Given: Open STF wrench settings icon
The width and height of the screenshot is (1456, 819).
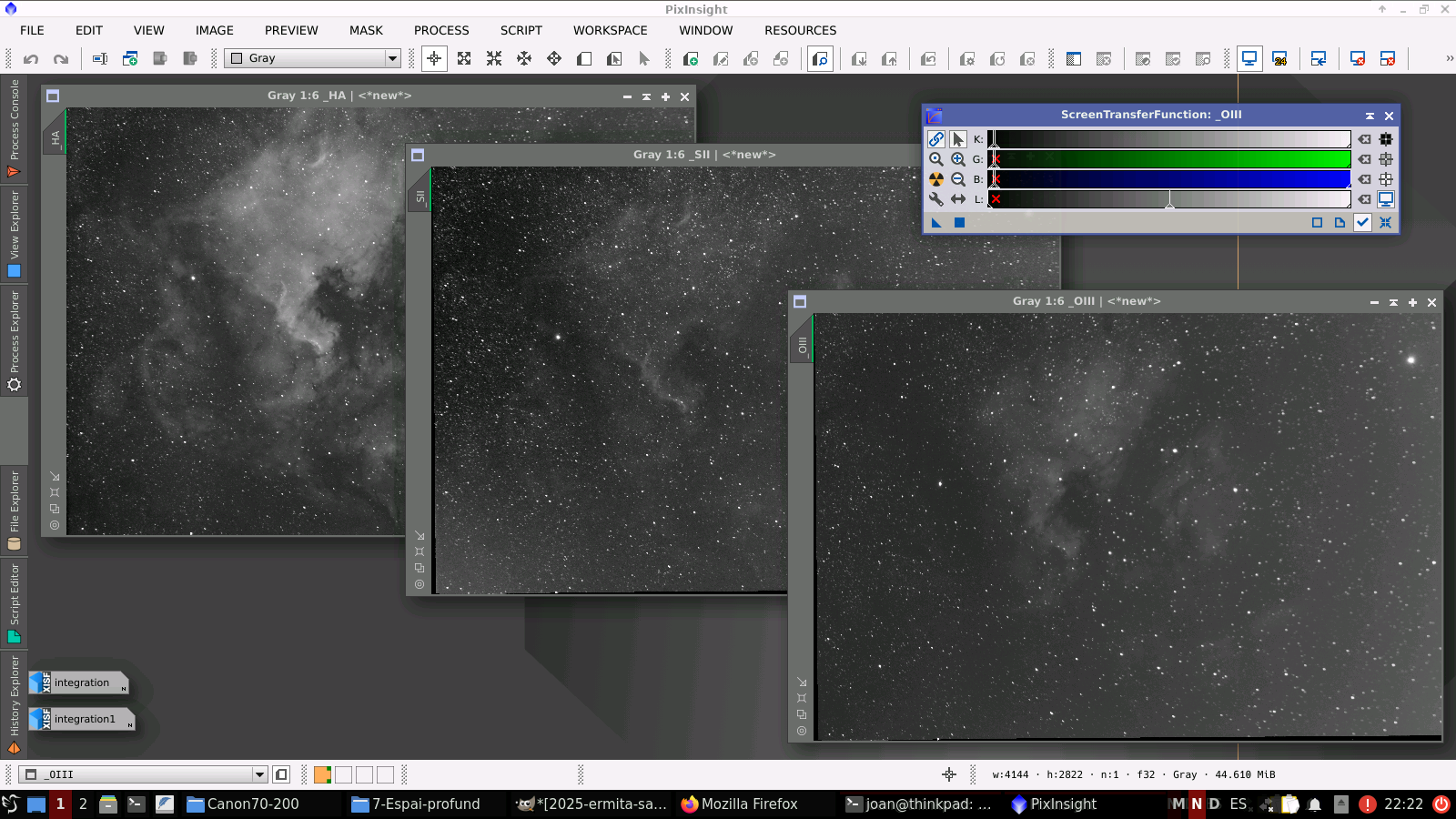Looking at the screenshot, I should click(x=935, y=199).
